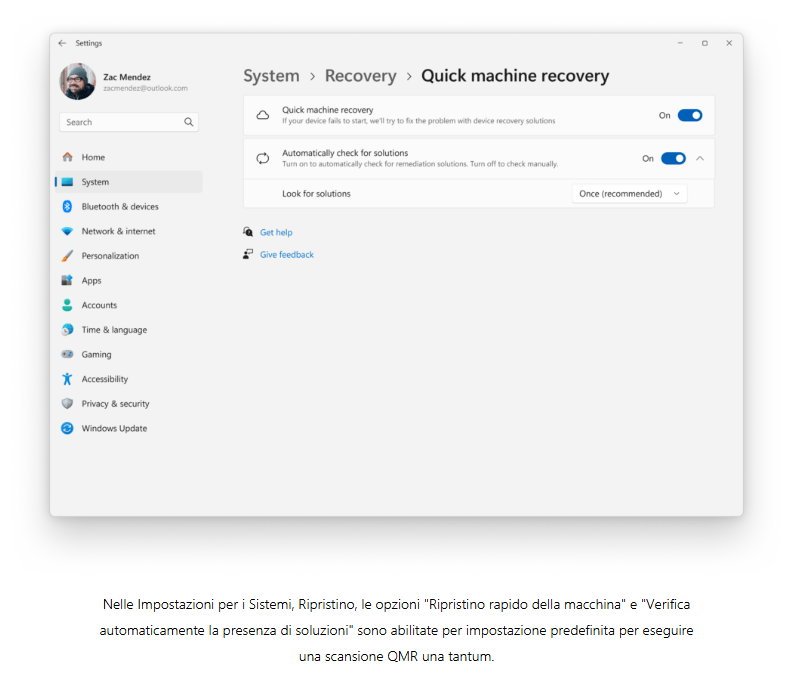Click the Network & internet wifi icon
786x674 pixels.
[67, 231]
